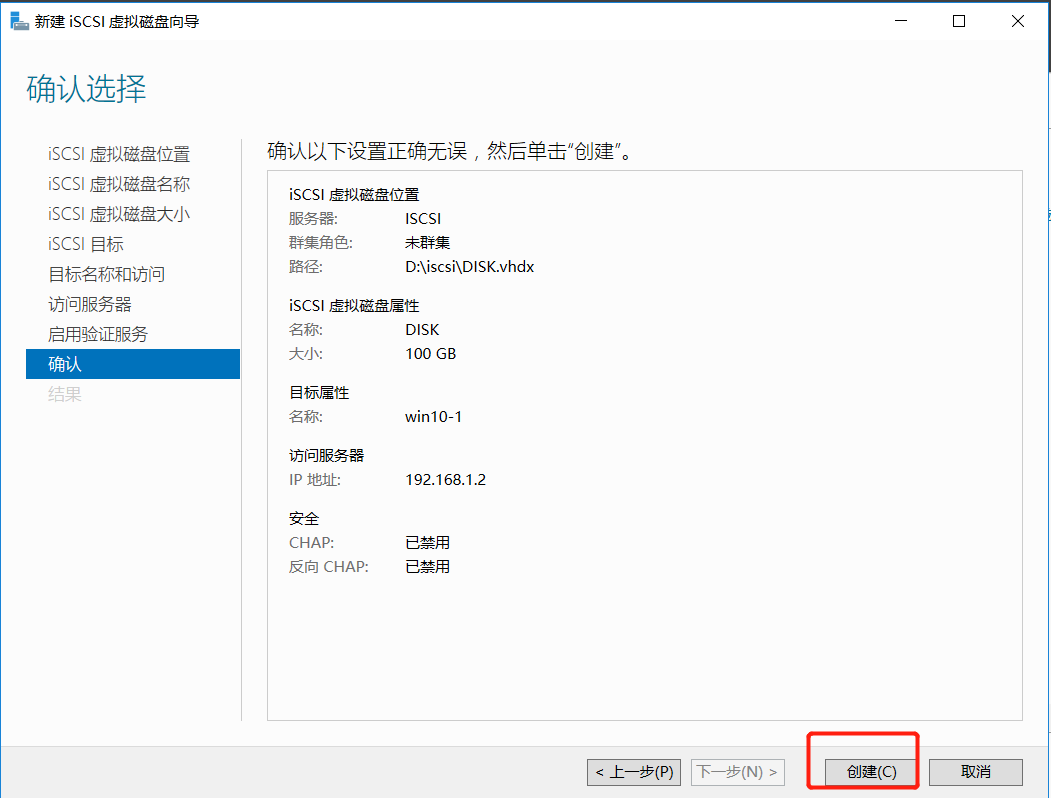Click the server name ISCSI in summary
This screenshot has height=798, width=1051.
click(x=421, y=218)
